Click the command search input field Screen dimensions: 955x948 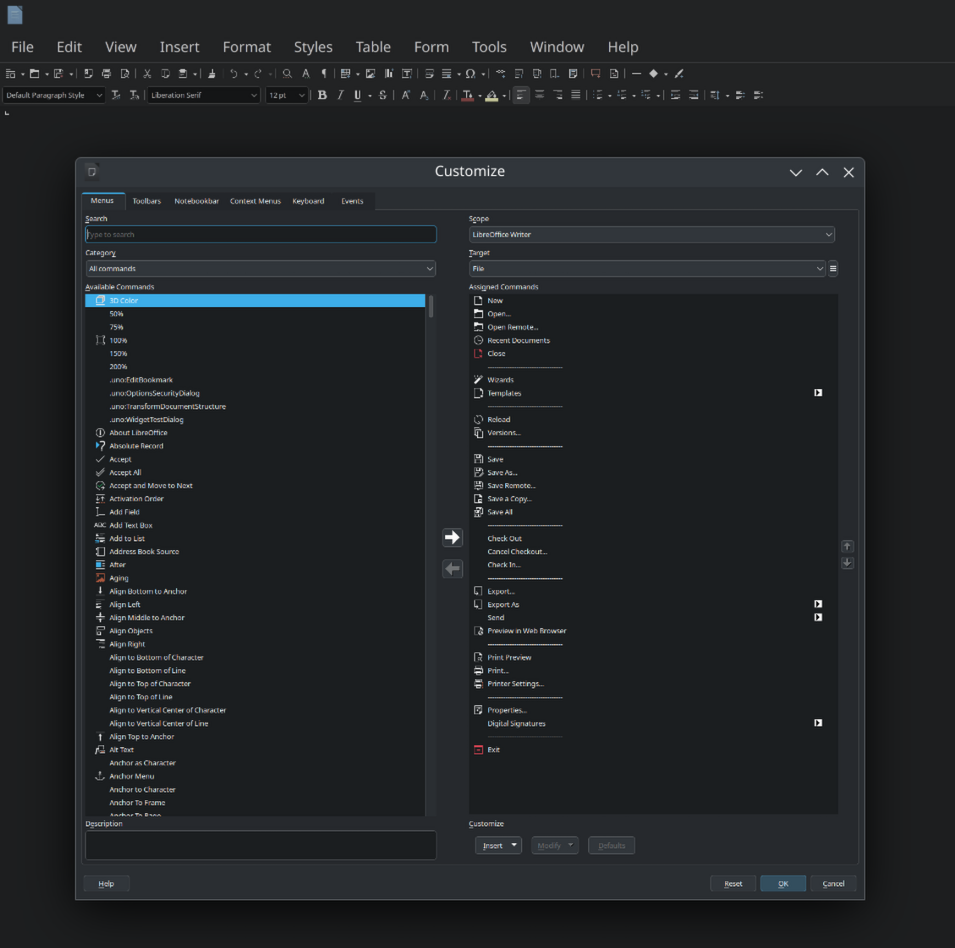pyautogui.click(x=260, y=235)
